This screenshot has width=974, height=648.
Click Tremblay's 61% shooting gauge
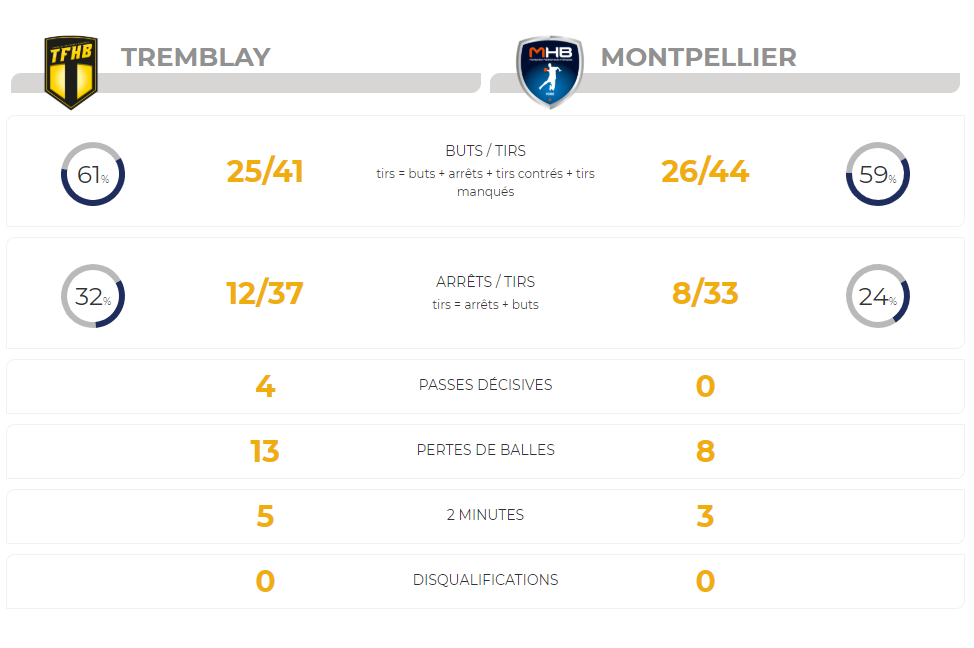tap(93, 174)
